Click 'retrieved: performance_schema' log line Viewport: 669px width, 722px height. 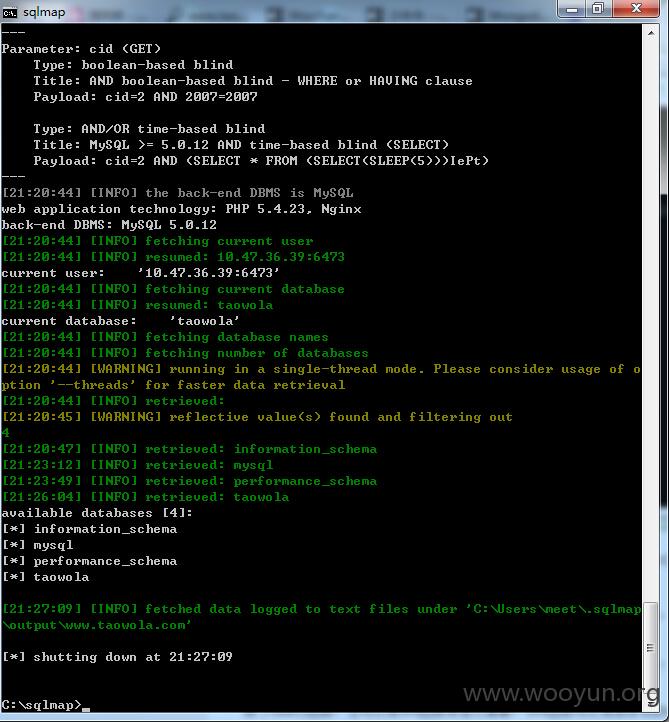(x=189, y=481)
